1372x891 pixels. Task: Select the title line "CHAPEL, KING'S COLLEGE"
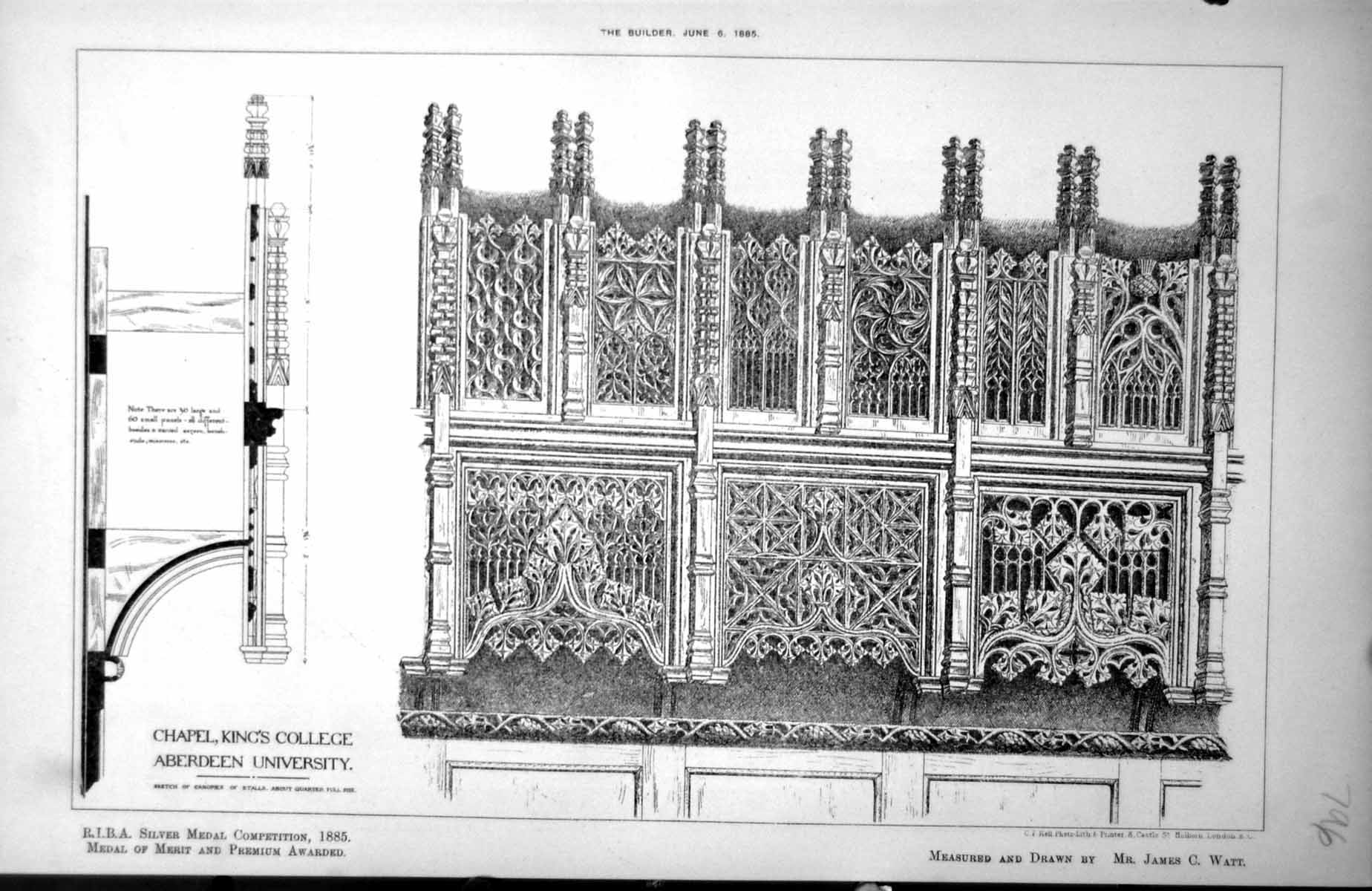(x=252, y=738)
